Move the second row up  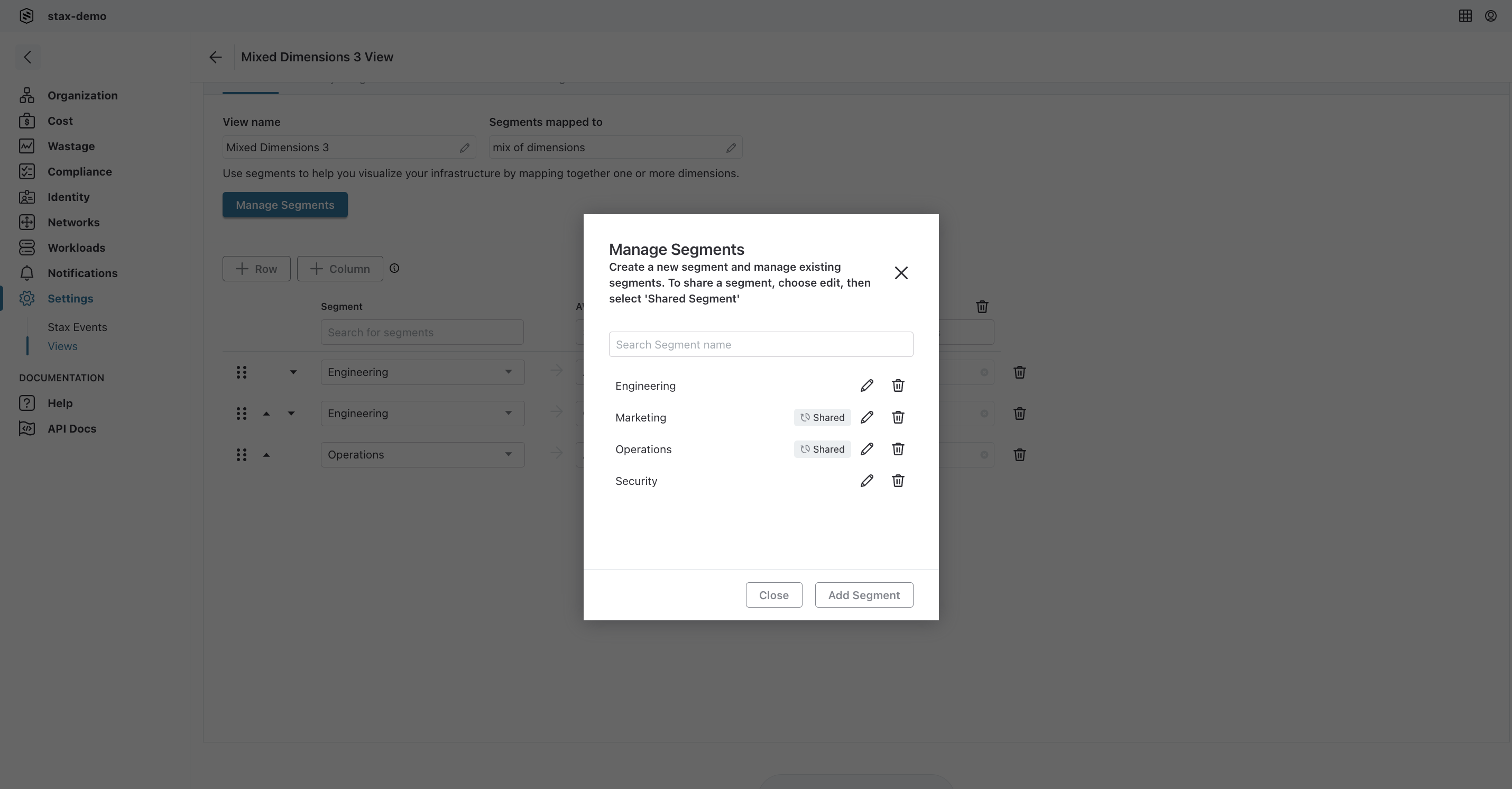(x=266, y=414)
